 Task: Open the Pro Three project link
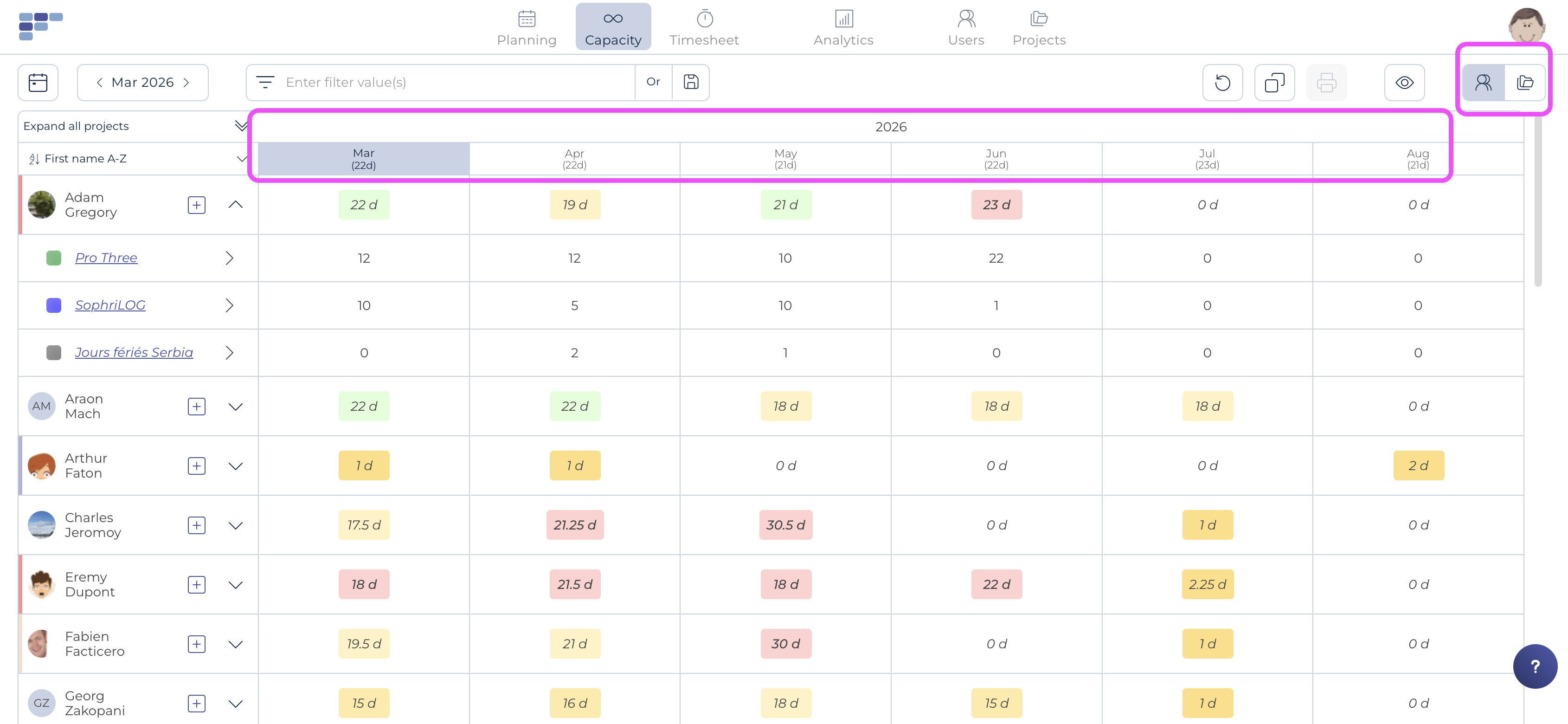pyautogui.click(x=106, y=258)
